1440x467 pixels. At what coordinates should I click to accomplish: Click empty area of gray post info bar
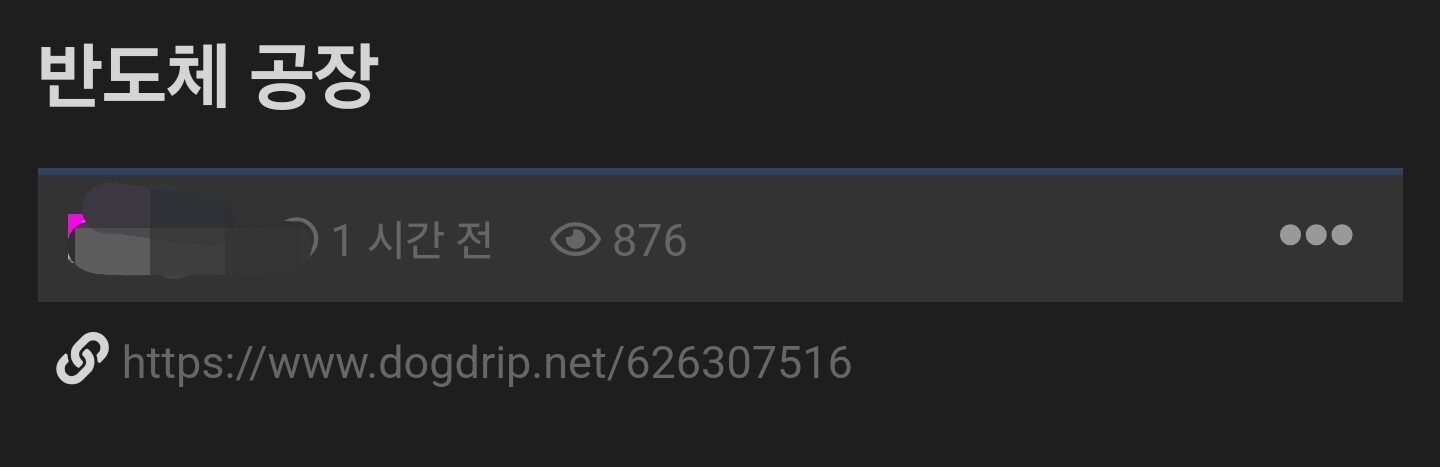(x=980, y=240)
